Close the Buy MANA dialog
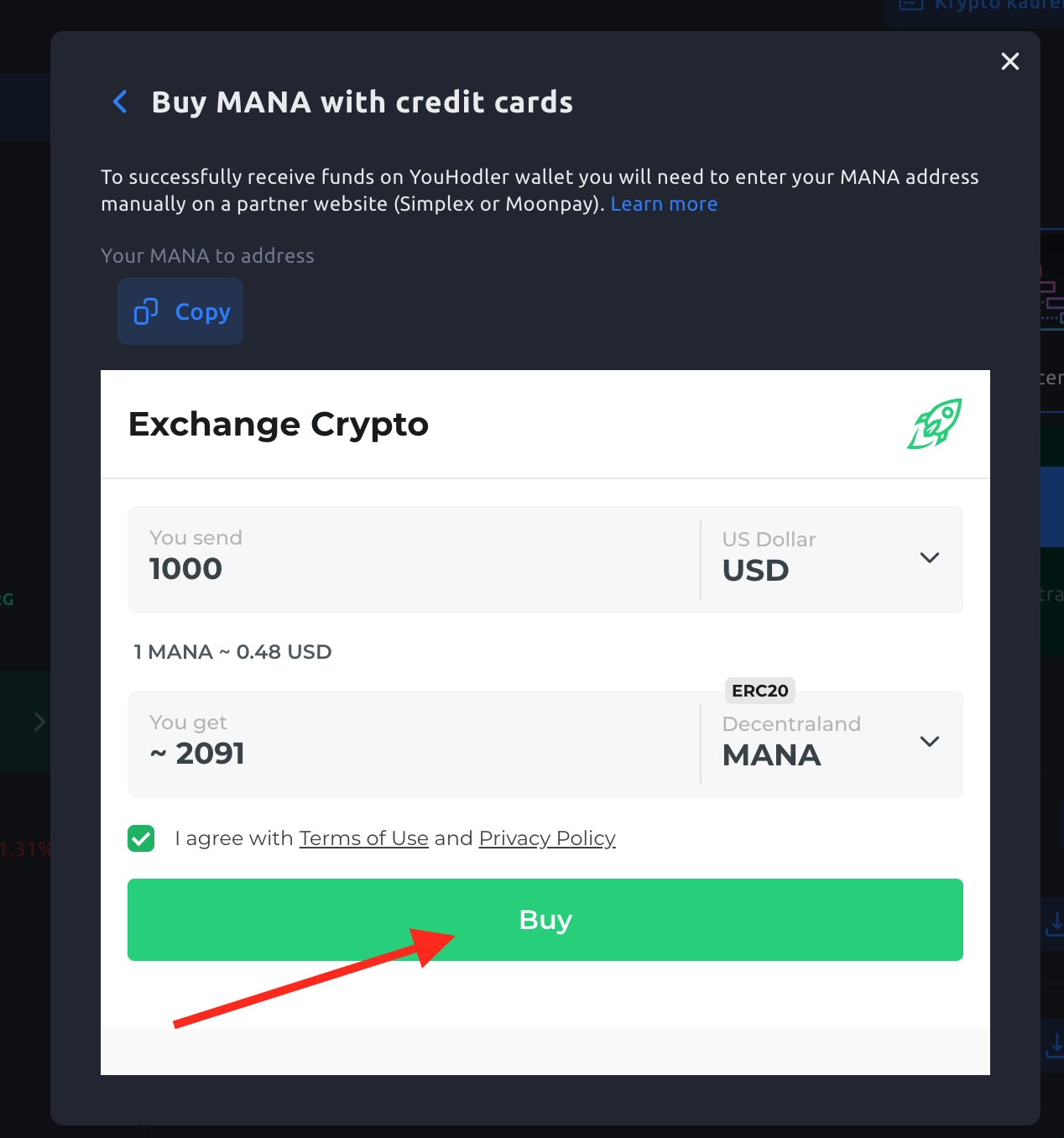1064x1138 pixels. [x=1010, y=61]
